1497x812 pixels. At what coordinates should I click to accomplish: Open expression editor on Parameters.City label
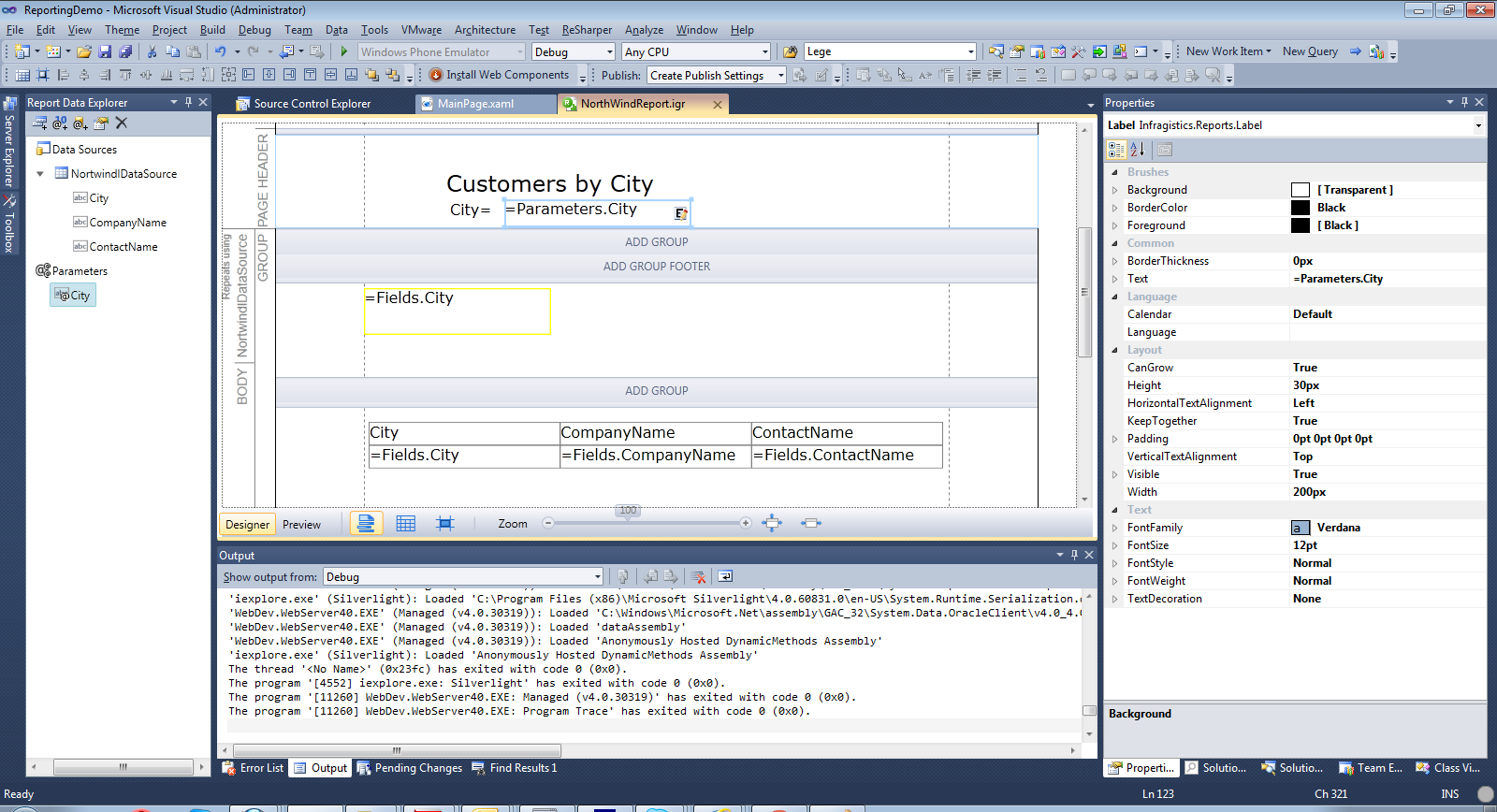tap(681, 214)
